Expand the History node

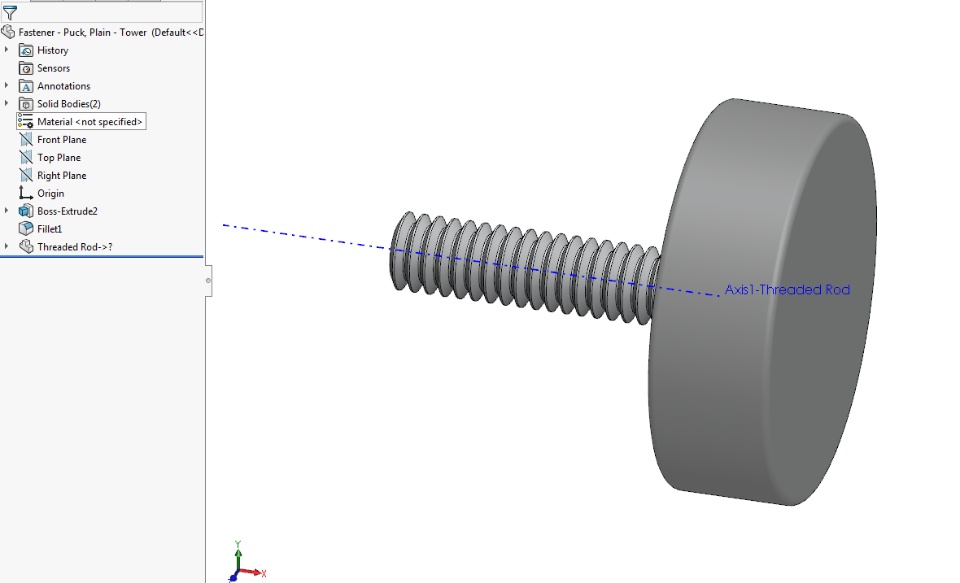(7, 50)
